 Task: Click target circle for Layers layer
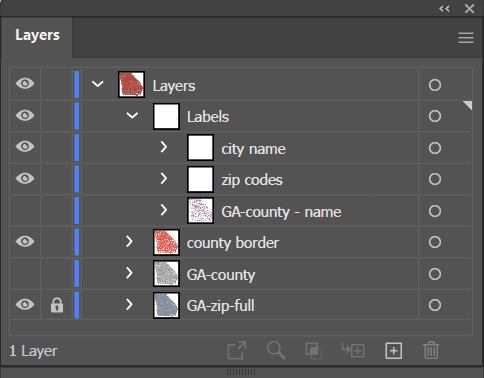click(x=435, y=85)
